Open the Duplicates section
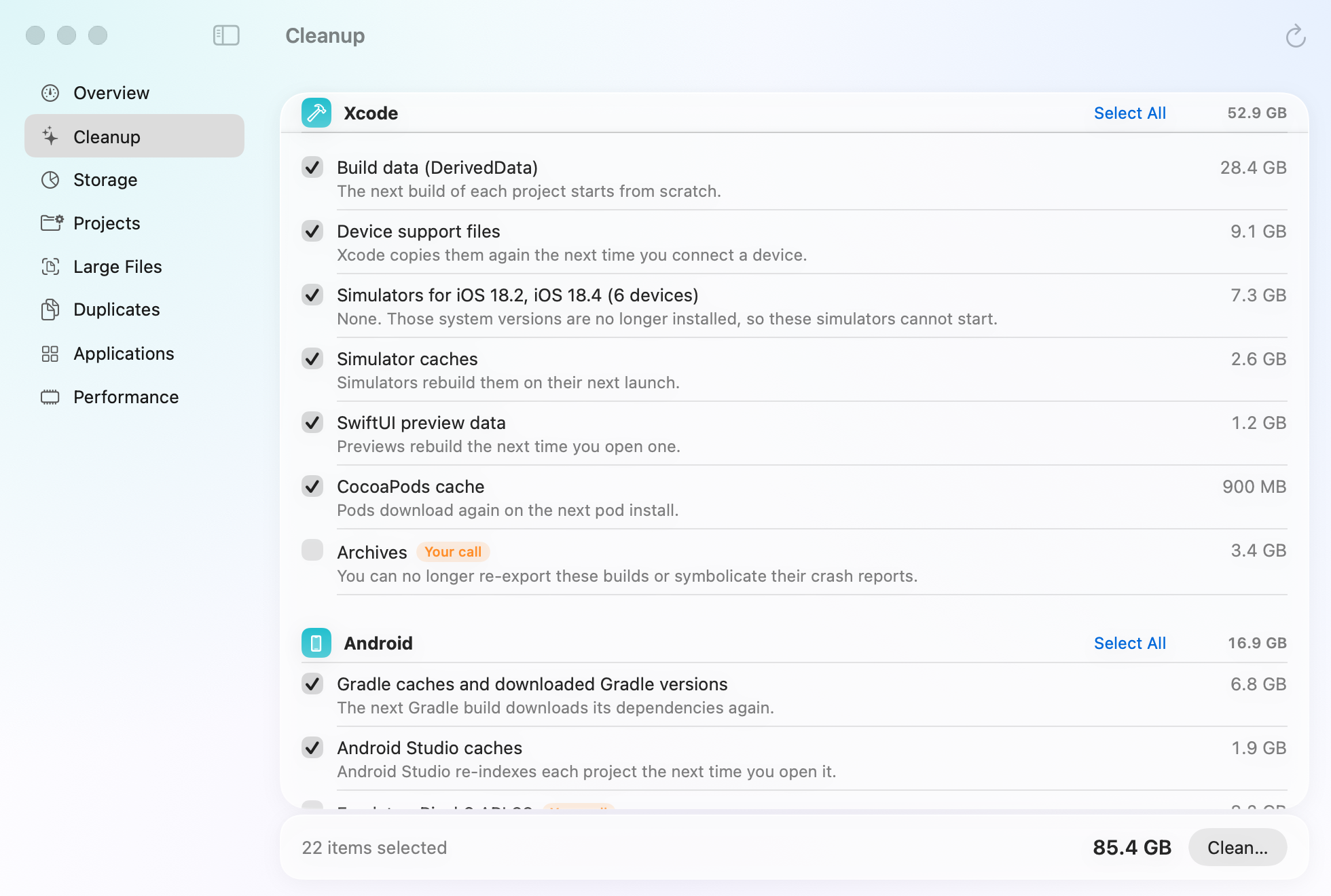Viewport: 1331px width, 896px height. pyautogui.click(x=134, y=310)
